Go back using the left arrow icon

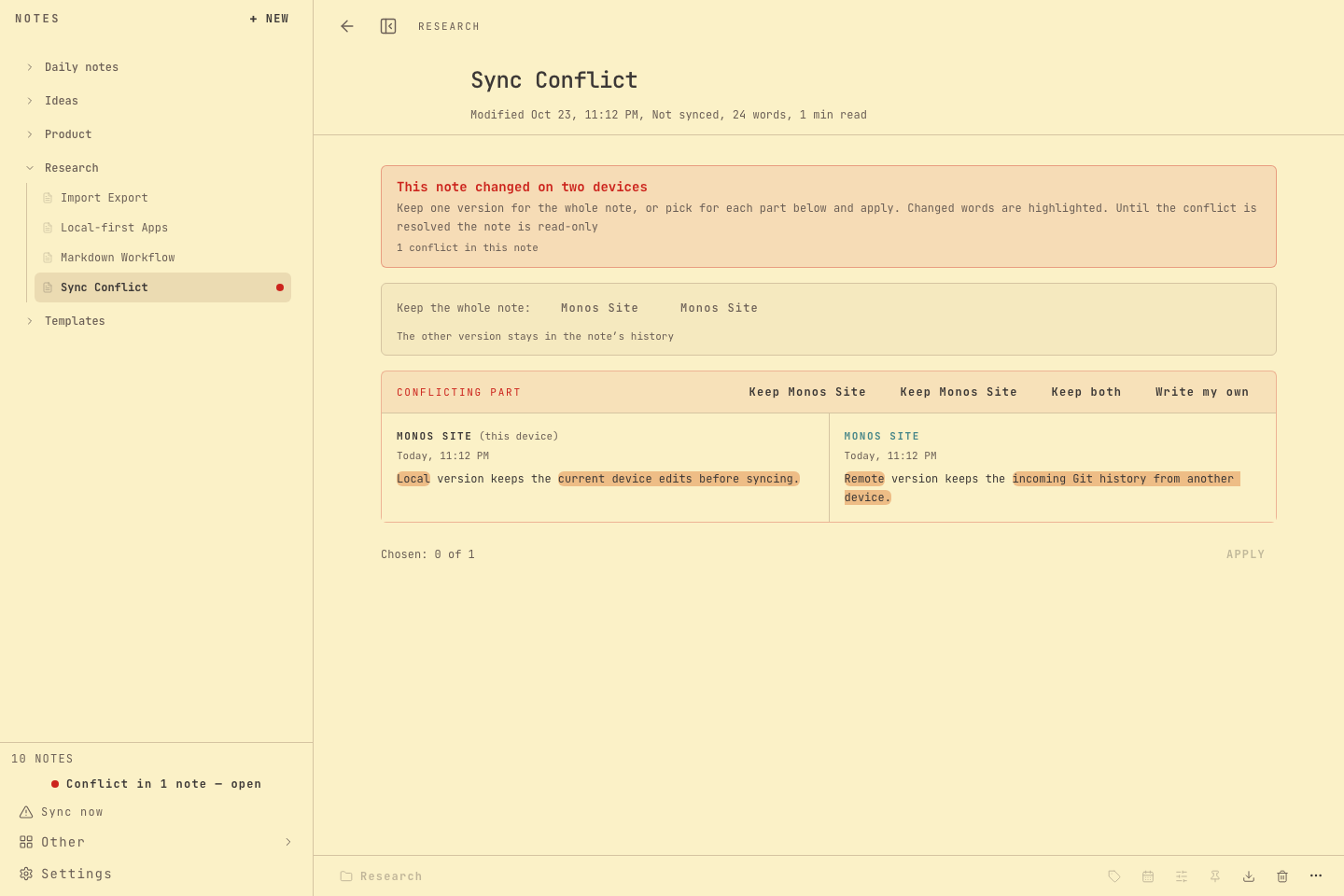pos(347,26)
